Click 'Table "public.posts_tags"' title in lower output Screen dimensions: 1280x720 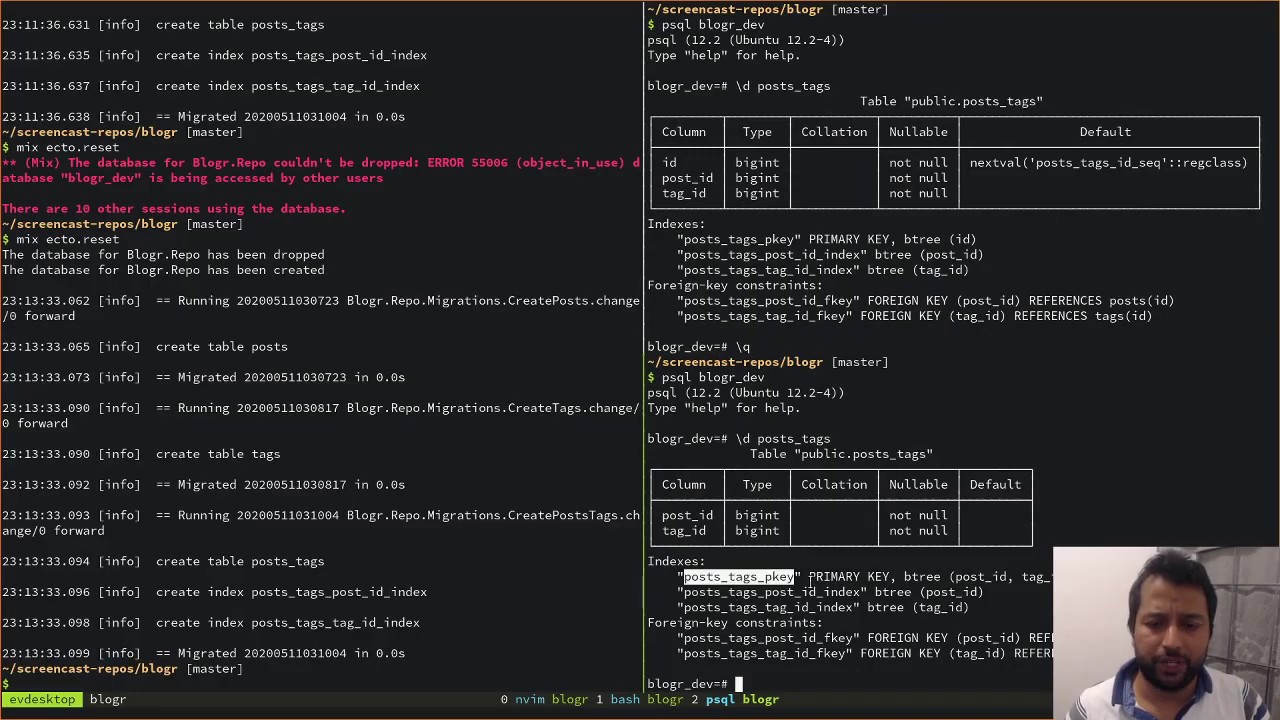841,454
